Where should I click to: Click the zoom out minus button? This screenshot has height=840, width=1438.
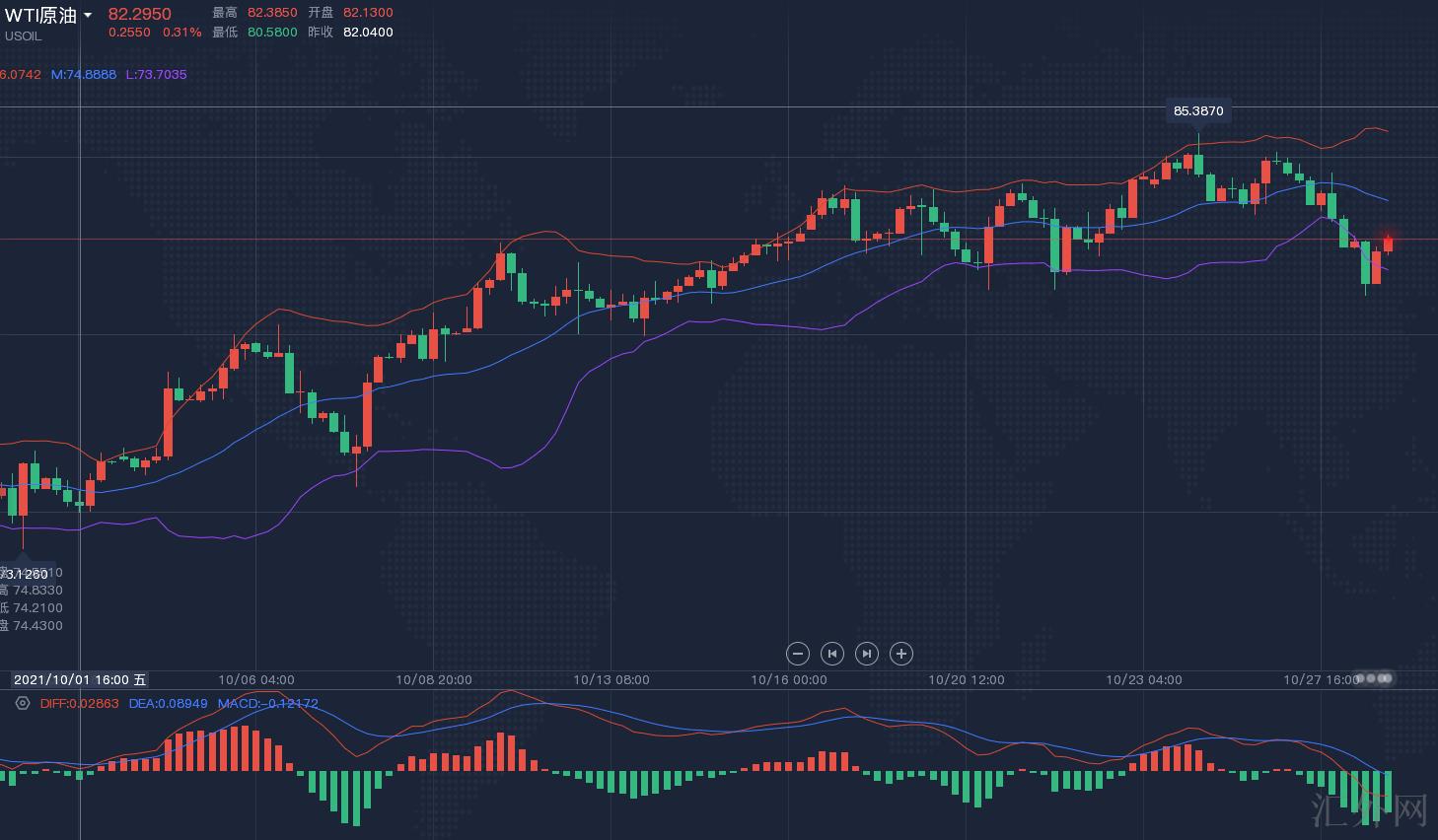point(798,654)
